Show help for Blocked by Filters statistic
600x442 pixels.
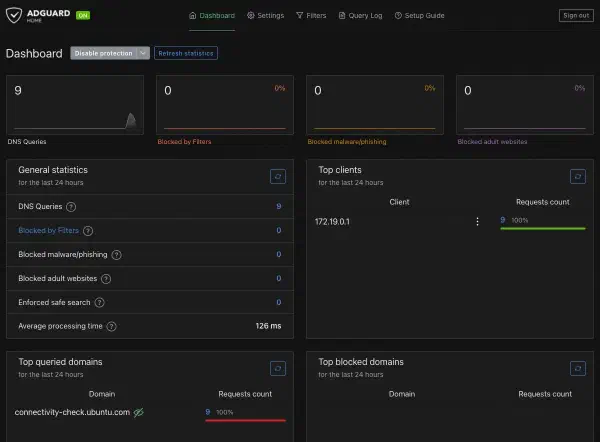pos(88,231)
